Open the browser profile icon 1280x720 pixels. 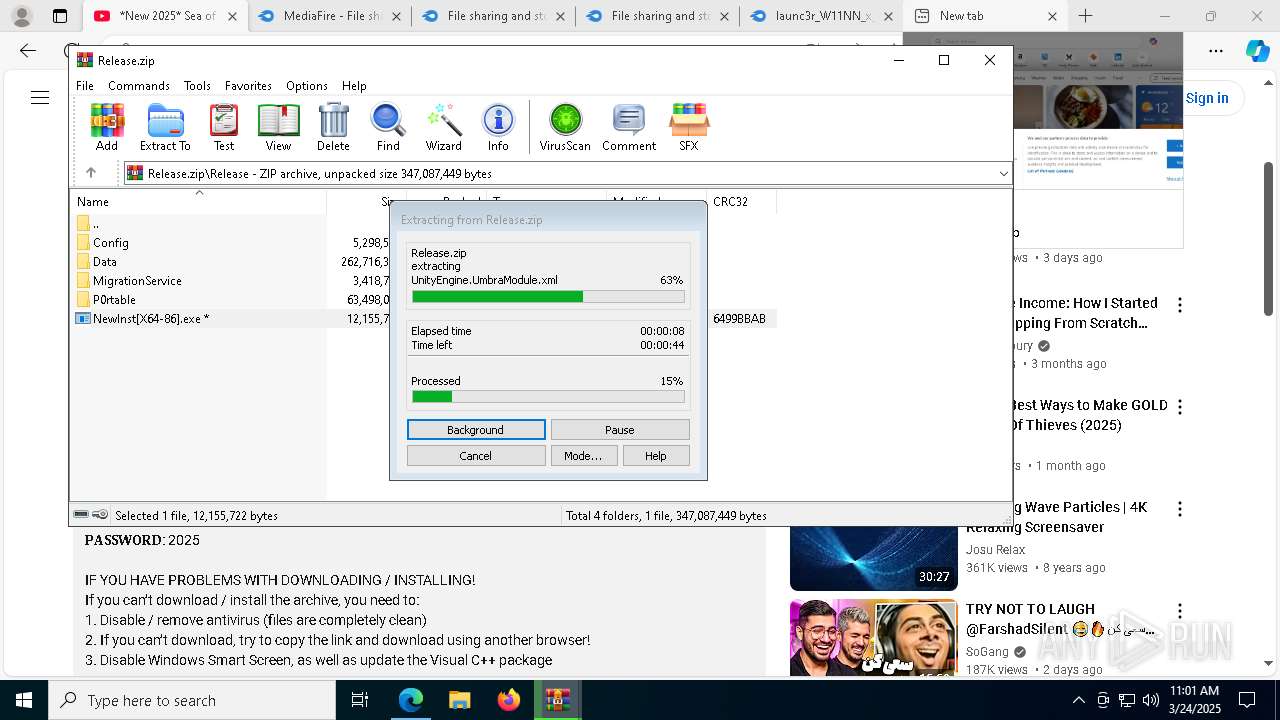coord(21,16)
